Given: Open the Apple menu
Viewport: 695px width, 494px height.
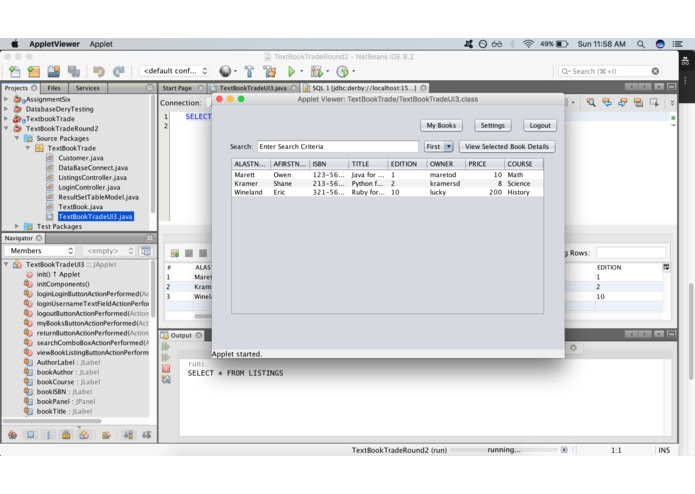Looking at the screenshot, I should pos(15,43).
